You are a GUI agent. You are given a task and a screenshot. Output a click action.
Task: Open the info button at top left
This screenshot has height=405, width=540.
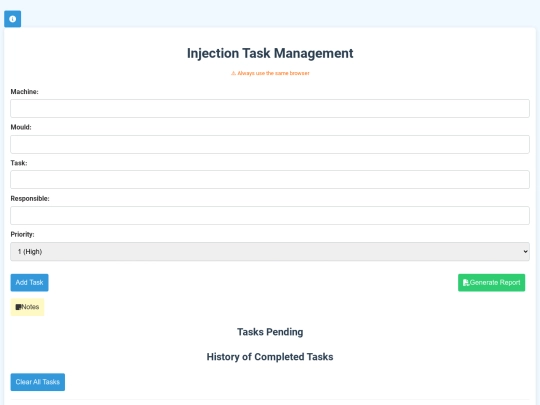click(12, 19)
